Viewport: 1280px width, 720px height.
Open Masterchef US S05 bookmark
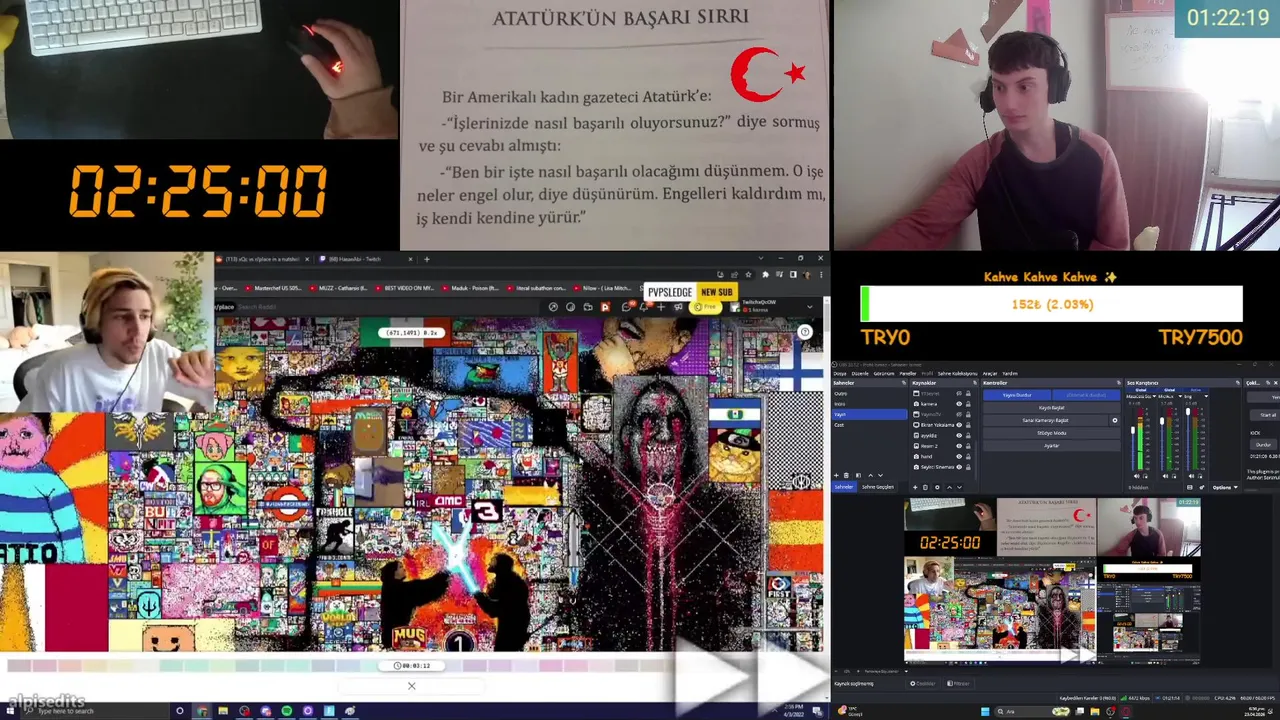(273, 288)
